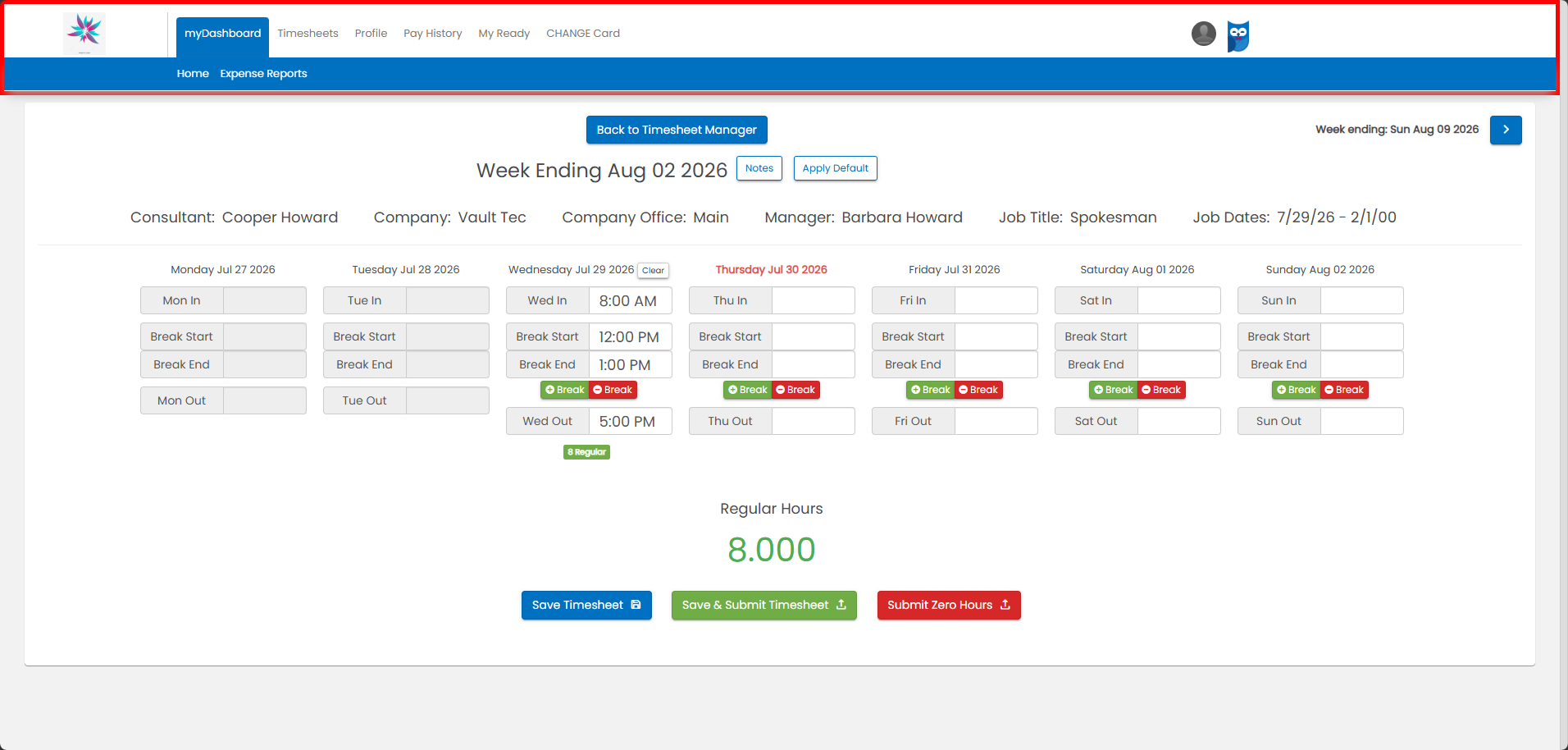Edit the Wed In time field
Image resolution: width=1568 pixels, height=750 pixels.
(x=630, y=300)
